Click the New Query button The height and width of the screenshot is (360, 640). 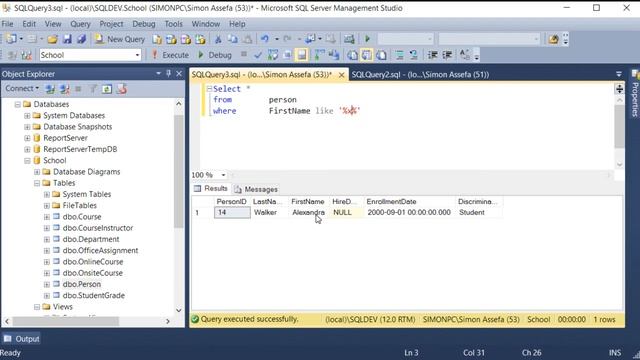[x=120, y=39]
